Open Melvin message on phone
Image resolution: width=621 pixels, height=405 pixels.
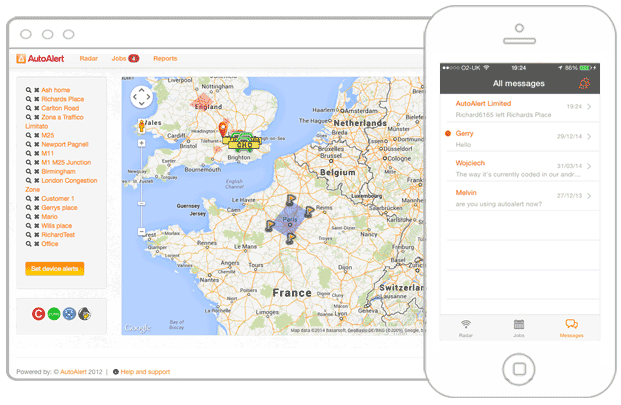520,198
